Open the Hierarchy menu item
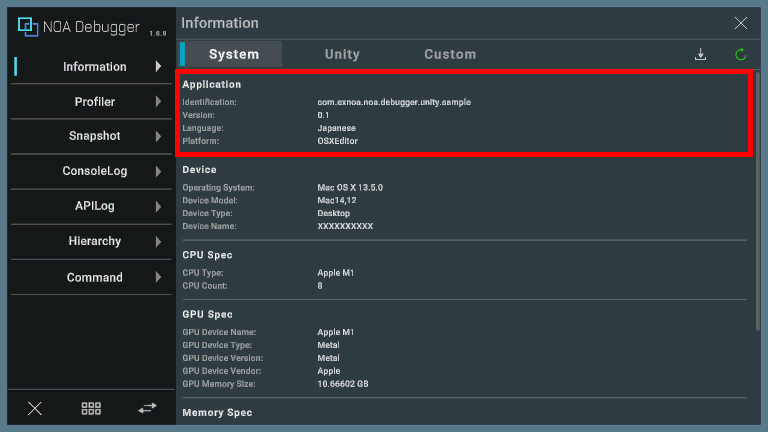Screen dimensions: 768x432 [91, 241]
